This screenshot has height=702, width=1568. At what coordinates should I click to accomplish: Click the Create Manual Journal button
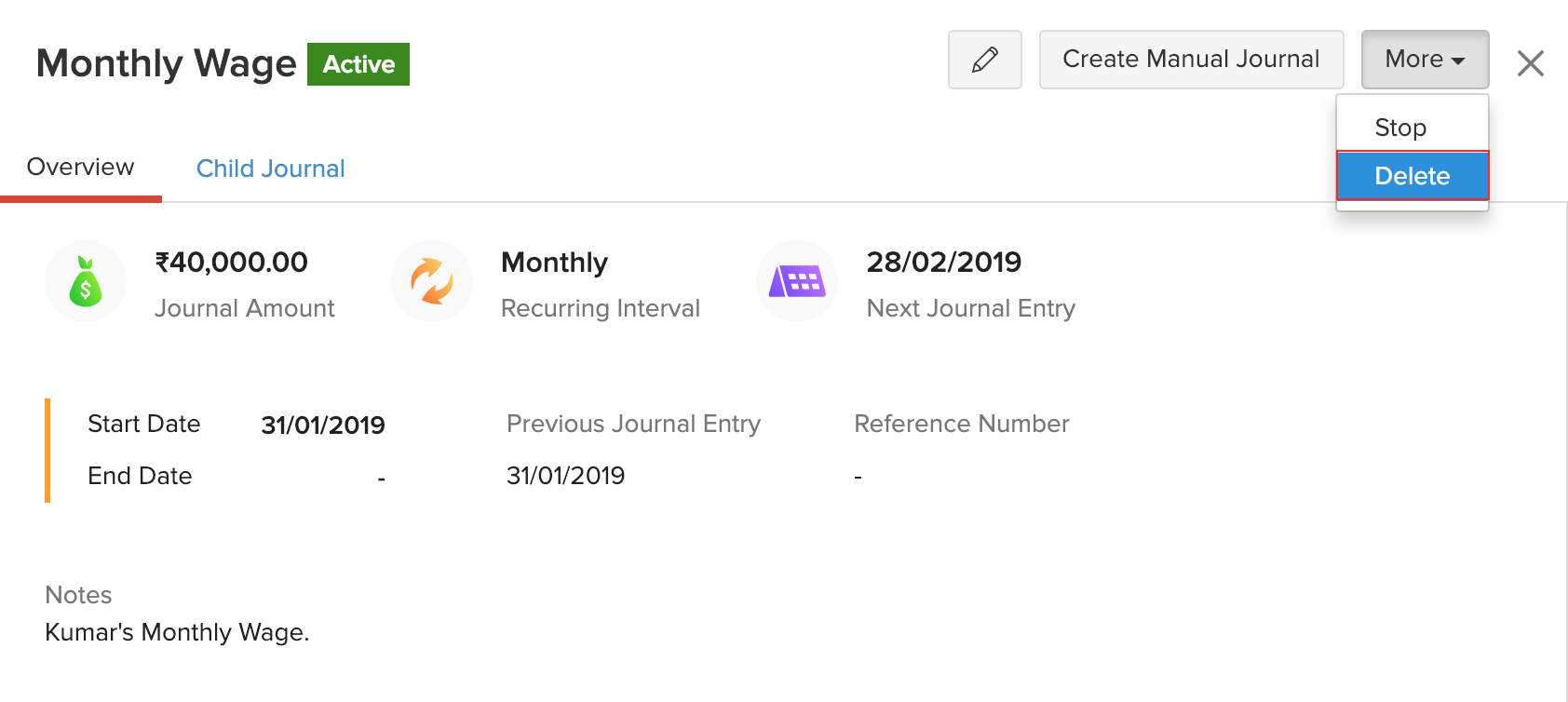[1191, 59]
